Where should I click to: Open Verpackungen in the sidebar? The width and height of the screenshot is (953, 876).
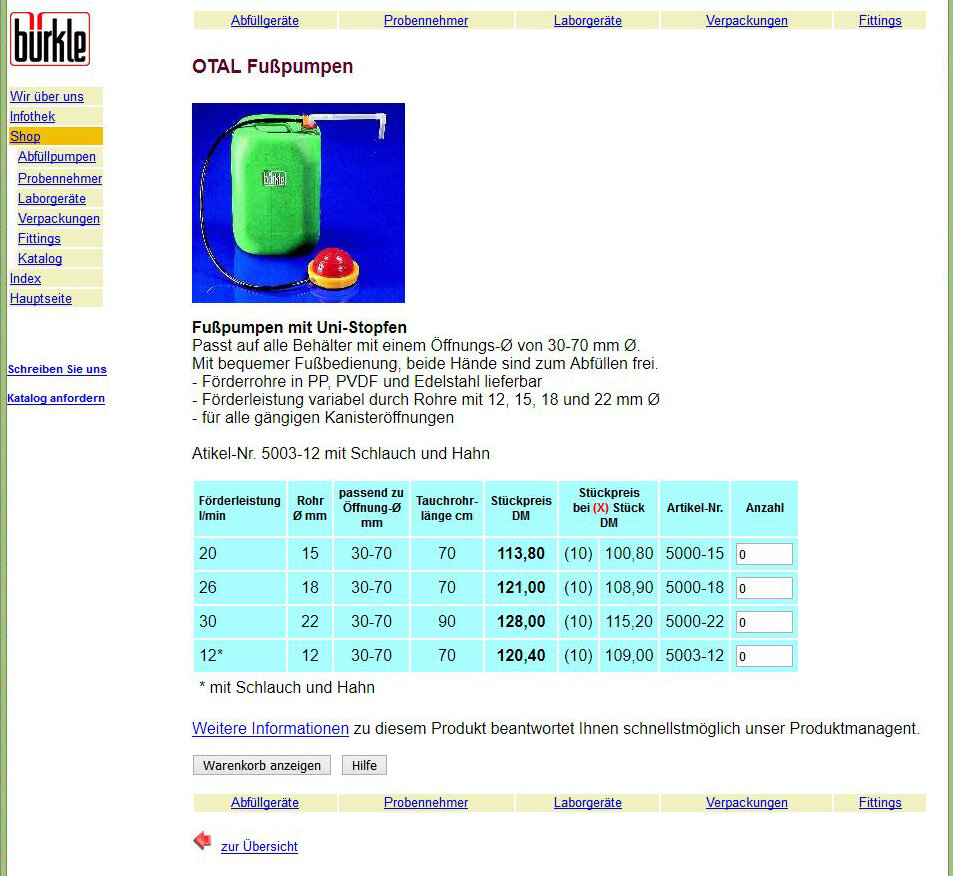click(x=58, y=219)
